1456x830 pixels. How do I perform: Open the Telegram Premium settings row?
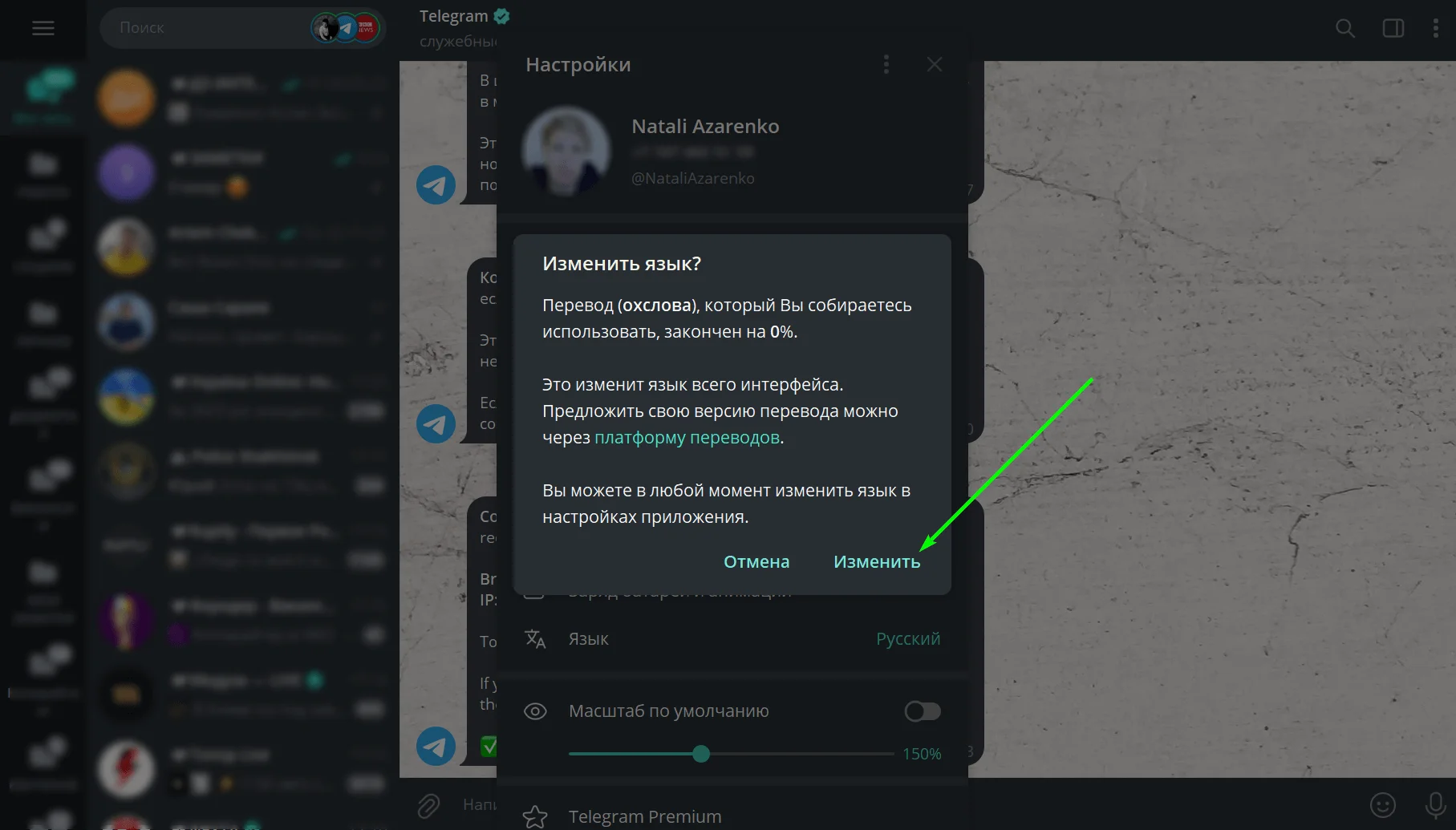coord(732,816)
